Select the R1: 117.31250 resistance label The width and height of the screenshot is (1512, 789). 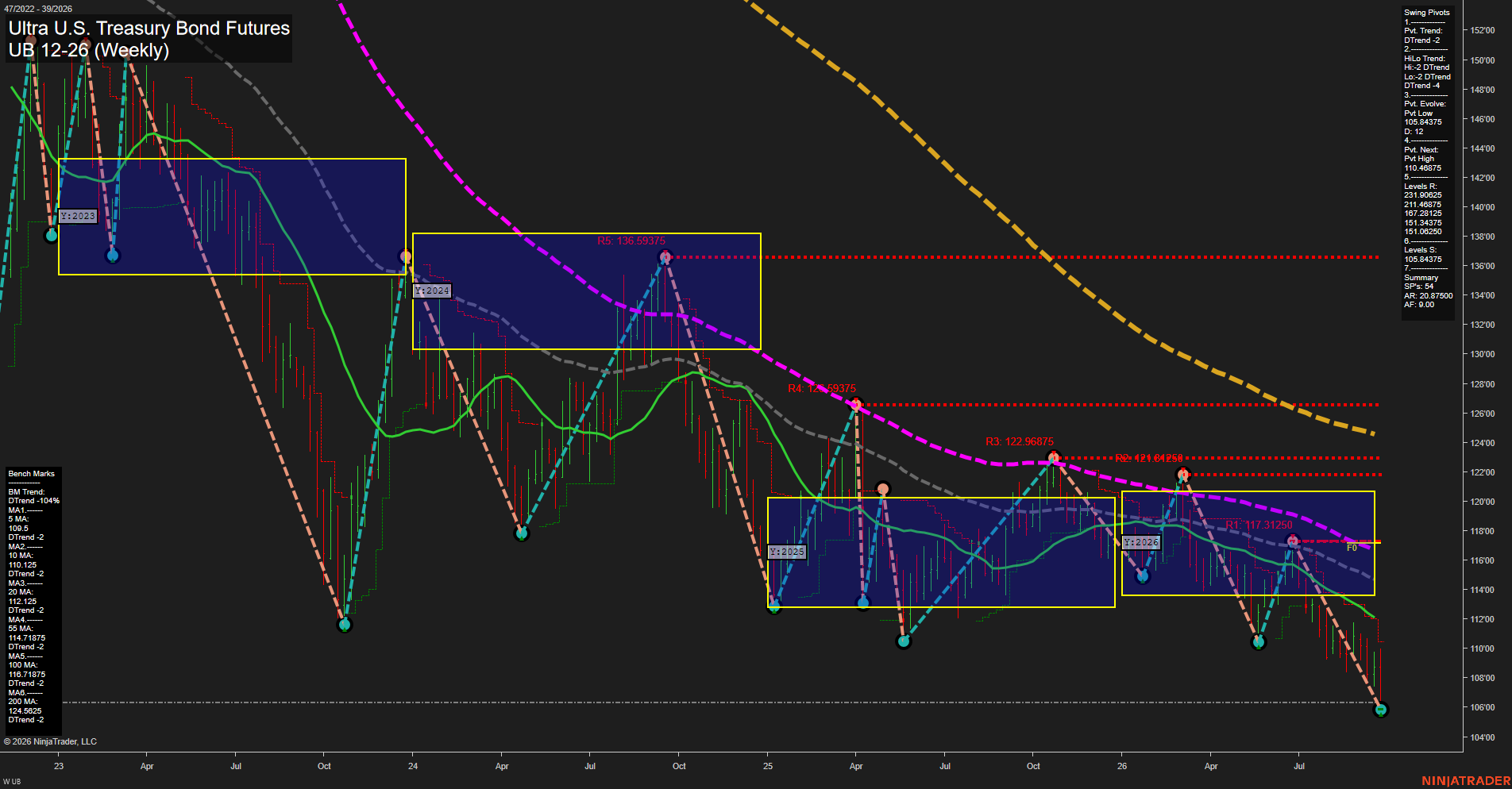click(x=1259, y=525)
